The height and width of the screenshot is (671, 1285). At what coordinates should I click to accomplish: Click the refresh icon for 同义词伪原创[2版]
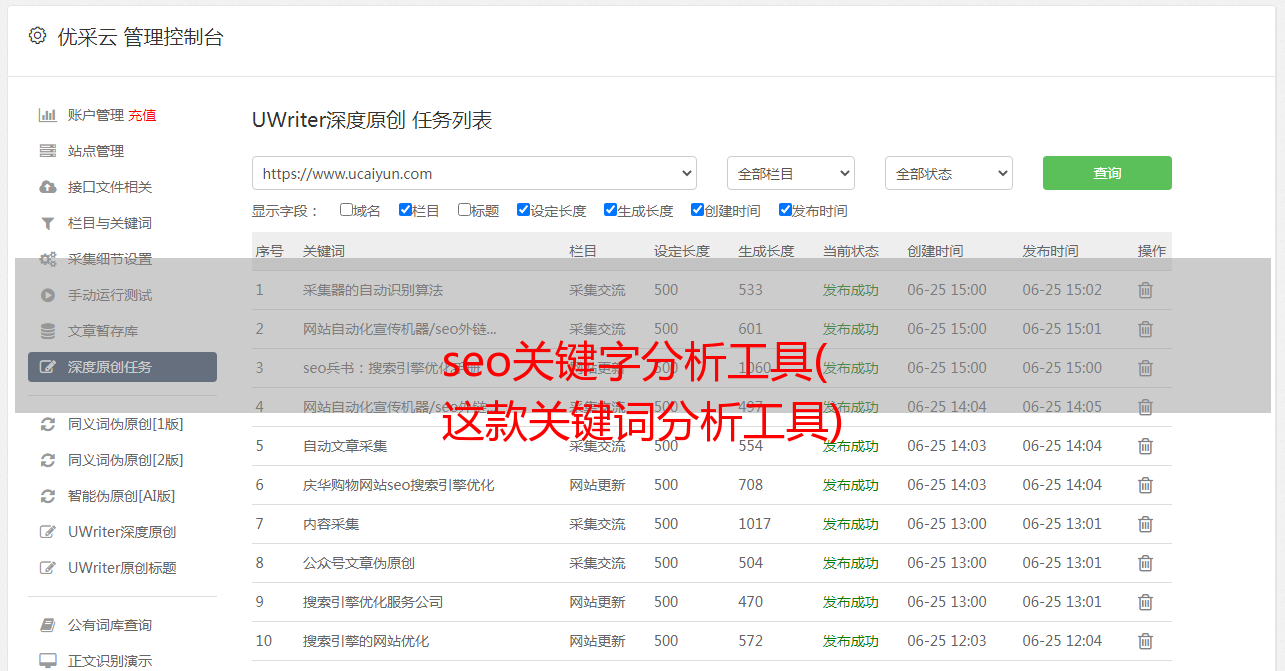pyautogui.click(x=47, y=460)
